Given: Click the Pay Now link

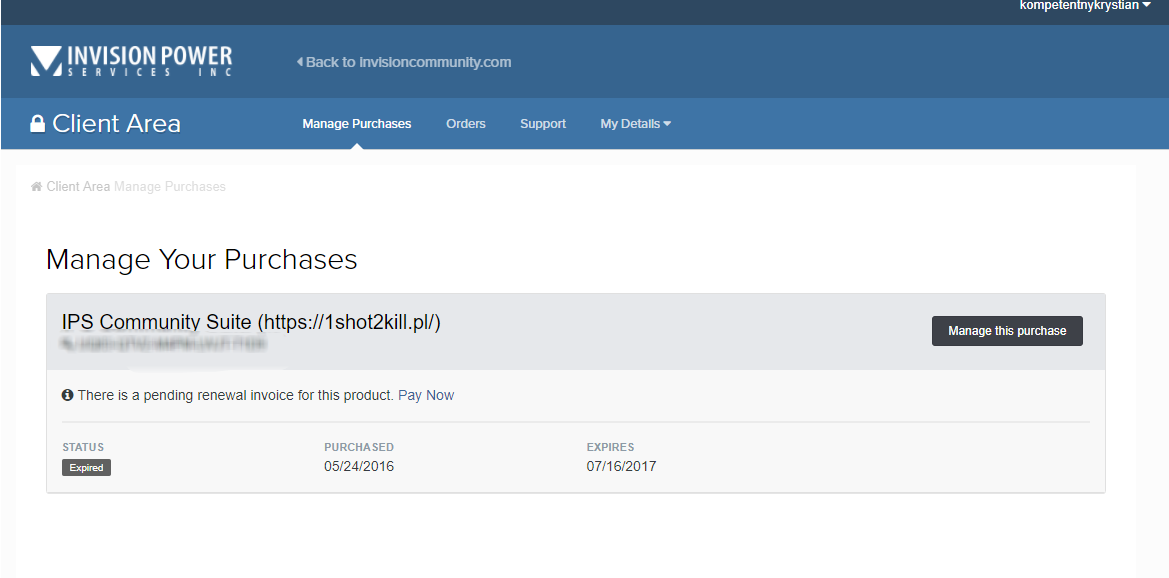Looking at the screenshot, I should (426, 396).
